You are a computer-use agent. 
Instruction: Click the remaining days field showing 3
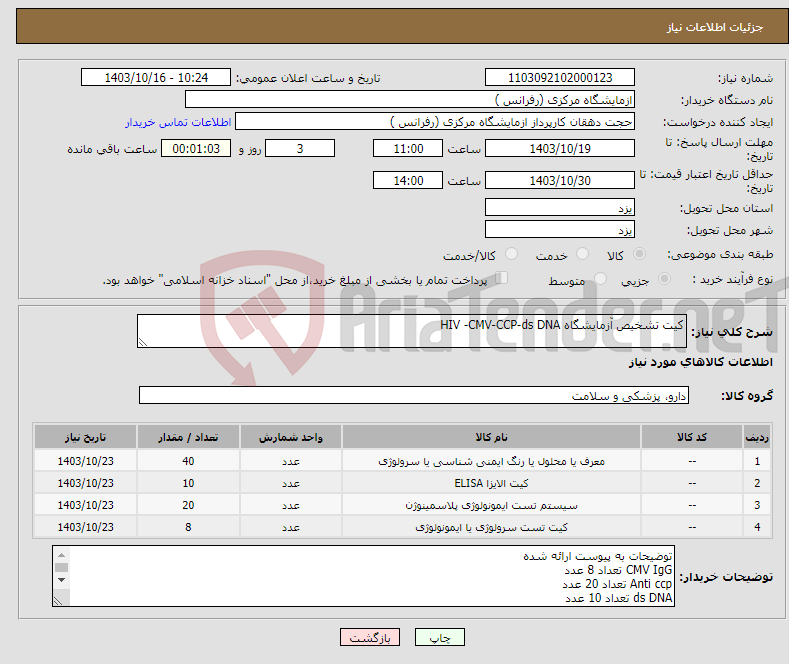300,148
